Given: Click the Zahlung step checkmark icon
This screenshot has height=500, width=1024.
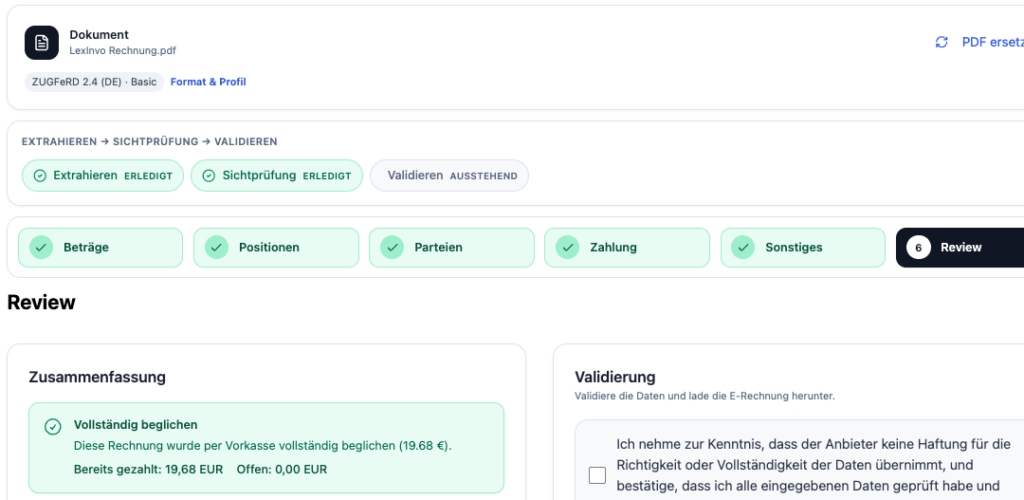Looking at the screenshot, I should tap(567, 247).
